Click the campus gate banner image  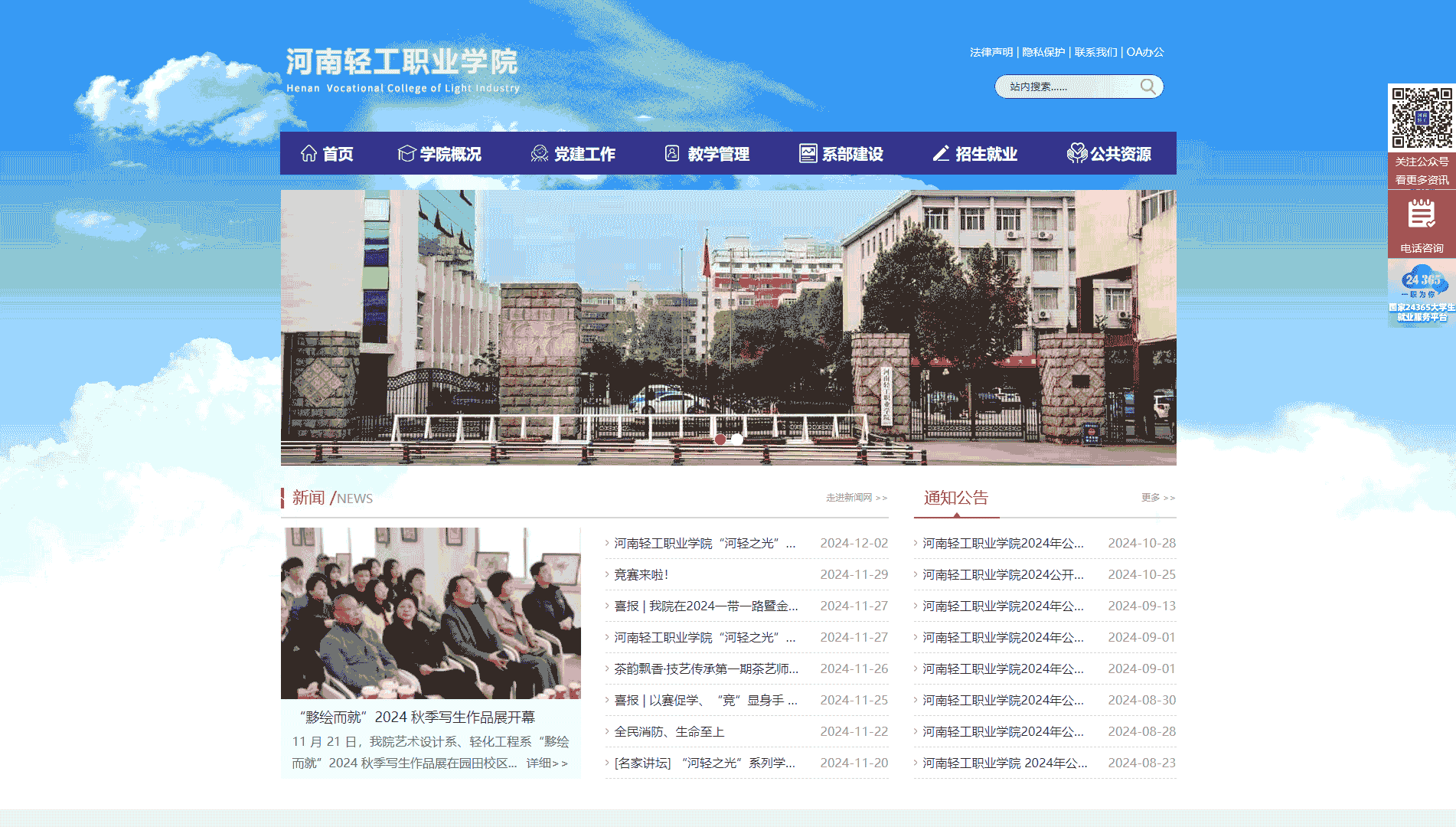[728, 328]
